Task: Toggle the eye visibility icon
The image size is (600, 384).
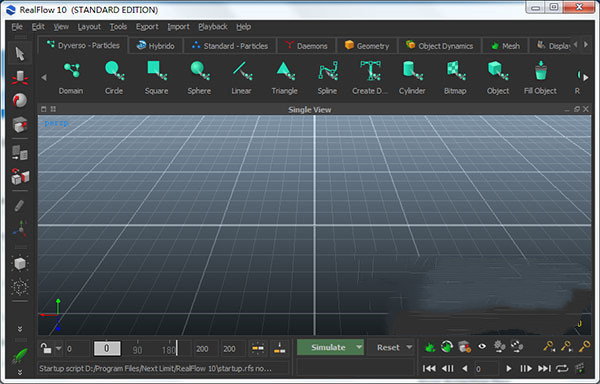Action: 482,347
